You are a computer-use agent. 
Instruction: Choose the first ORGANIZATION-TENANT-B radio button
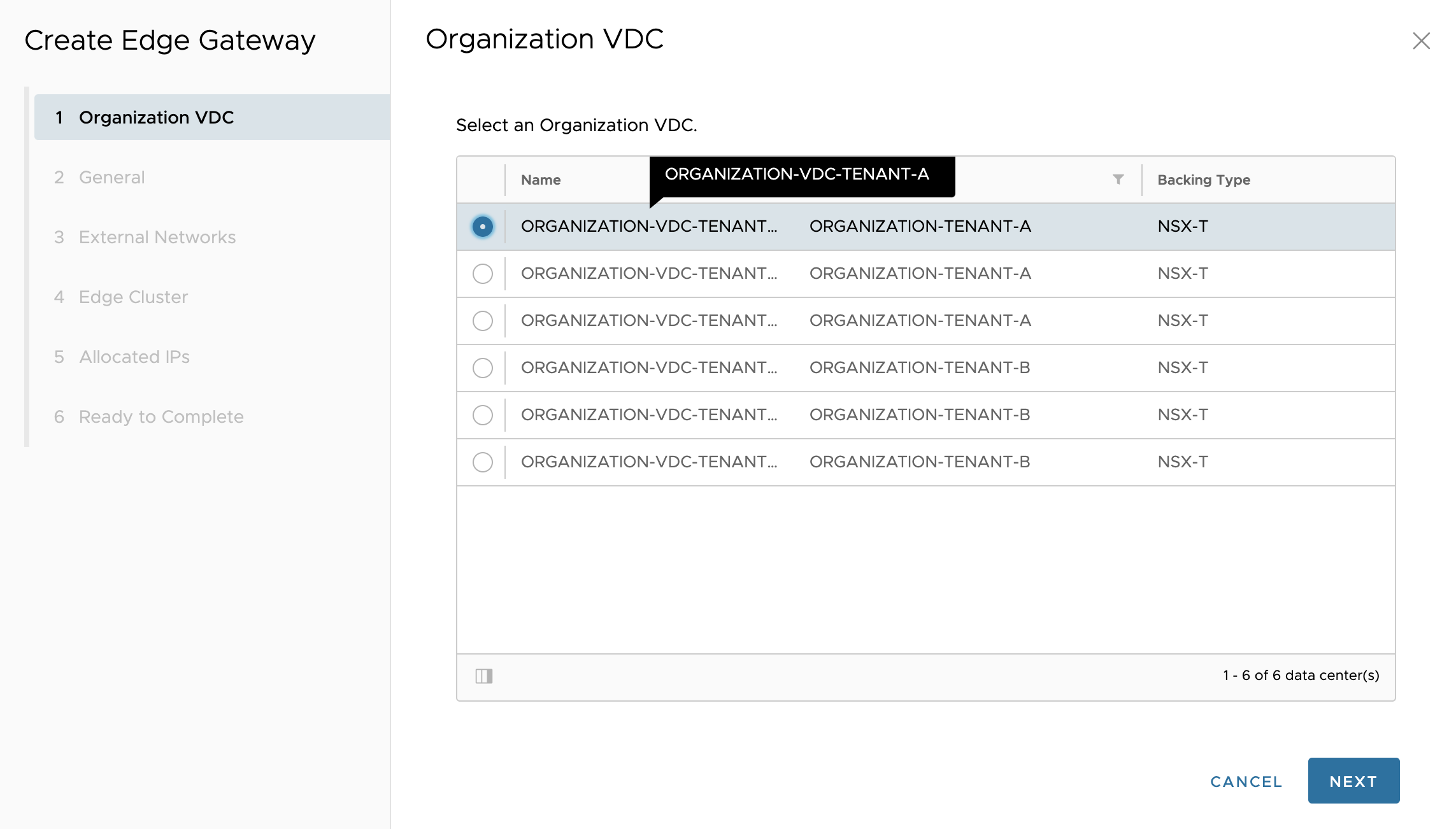[483, 368]
